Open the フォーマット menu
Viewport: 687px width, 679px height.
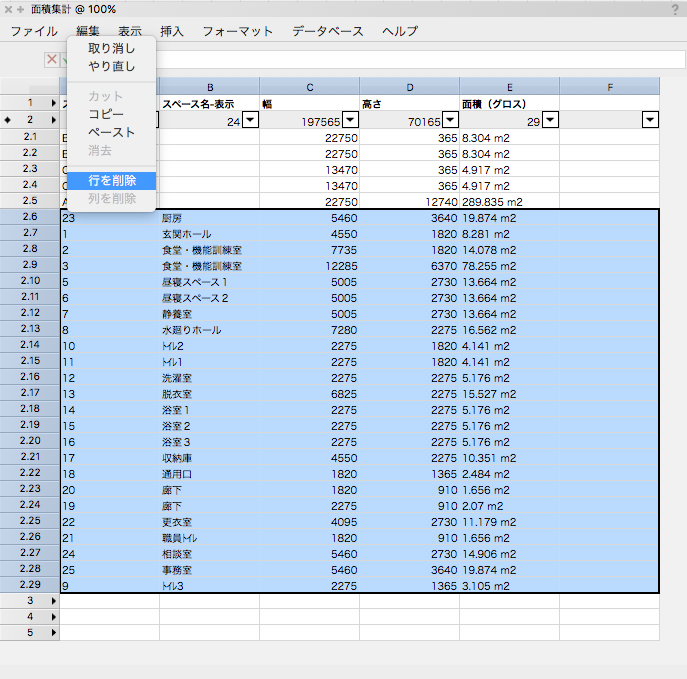[x=238, y=31]
